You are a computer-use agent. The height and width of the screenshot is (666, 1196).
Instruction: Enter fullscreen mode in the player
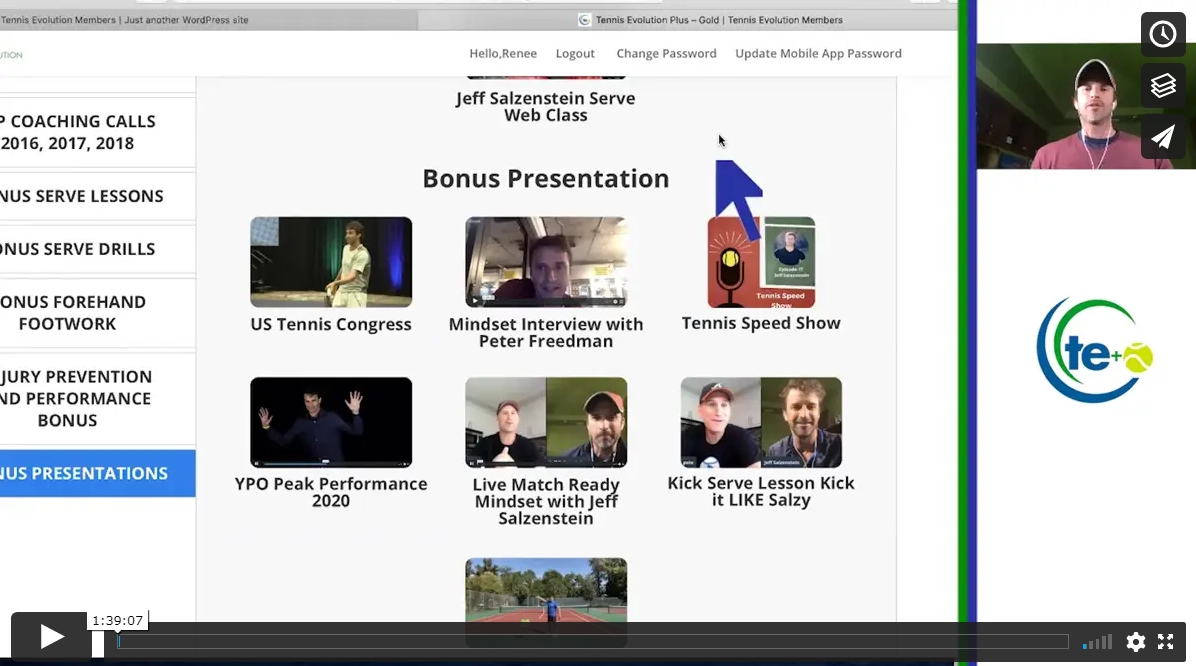(1165, 642)
